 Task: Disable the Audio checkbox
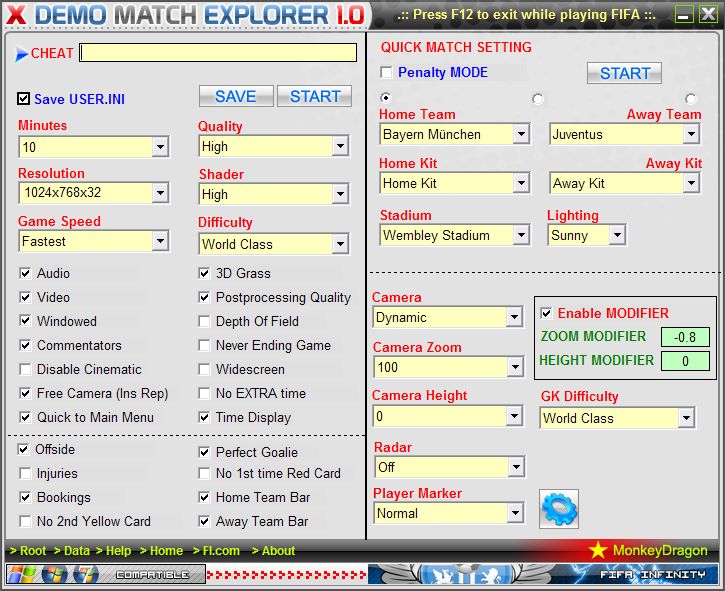point(25,273)
